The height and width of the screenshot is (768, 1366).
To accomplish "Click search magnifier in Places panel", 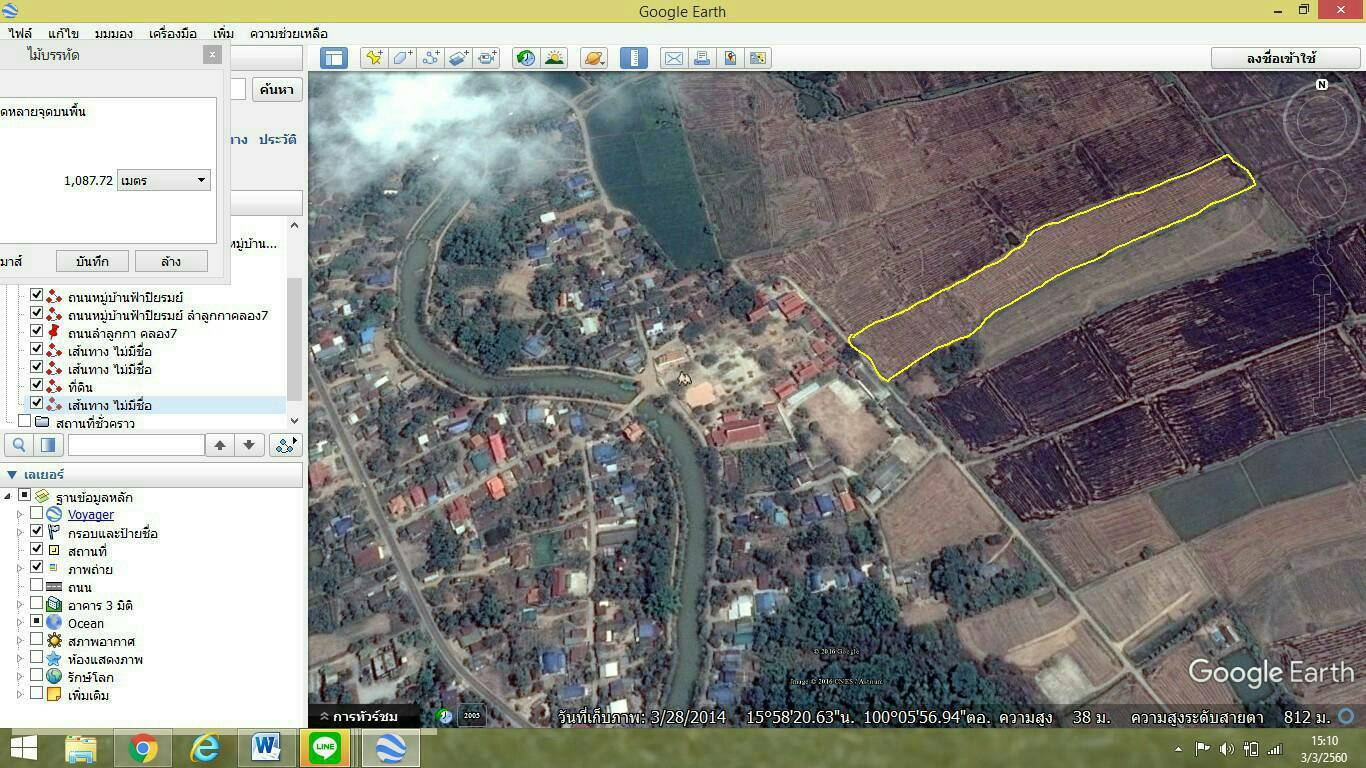I will click(18, 445).
